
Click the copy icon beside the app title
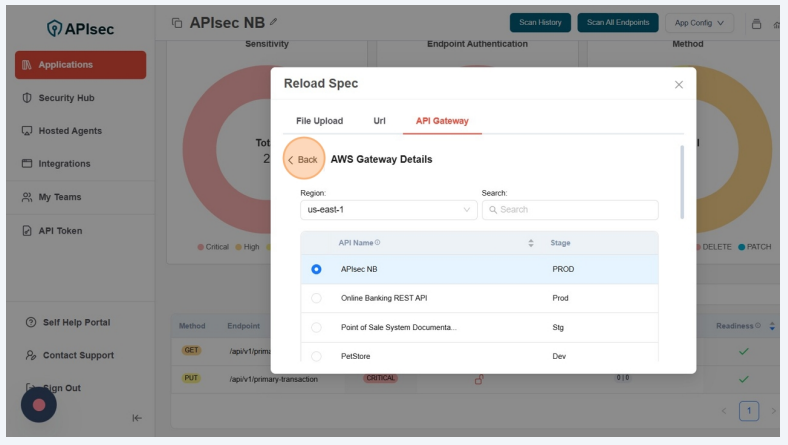click(x=177, y=23)
